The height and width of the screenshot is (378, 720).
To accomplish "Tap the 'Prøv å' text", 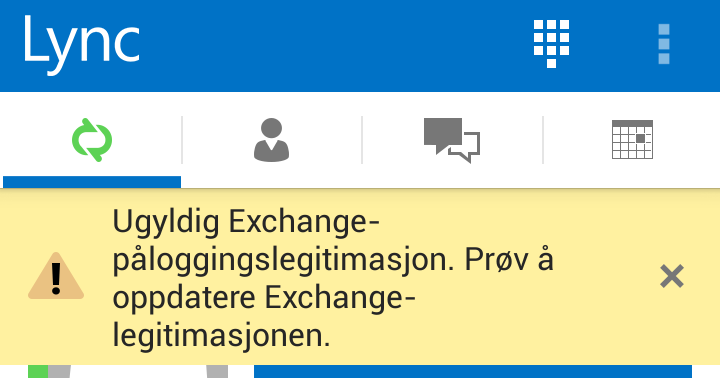I will (509, 260).
